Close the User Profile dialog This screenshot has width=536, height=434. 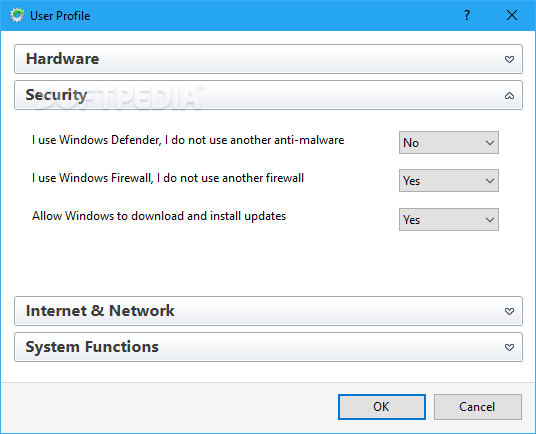click(x=512, y=15)
